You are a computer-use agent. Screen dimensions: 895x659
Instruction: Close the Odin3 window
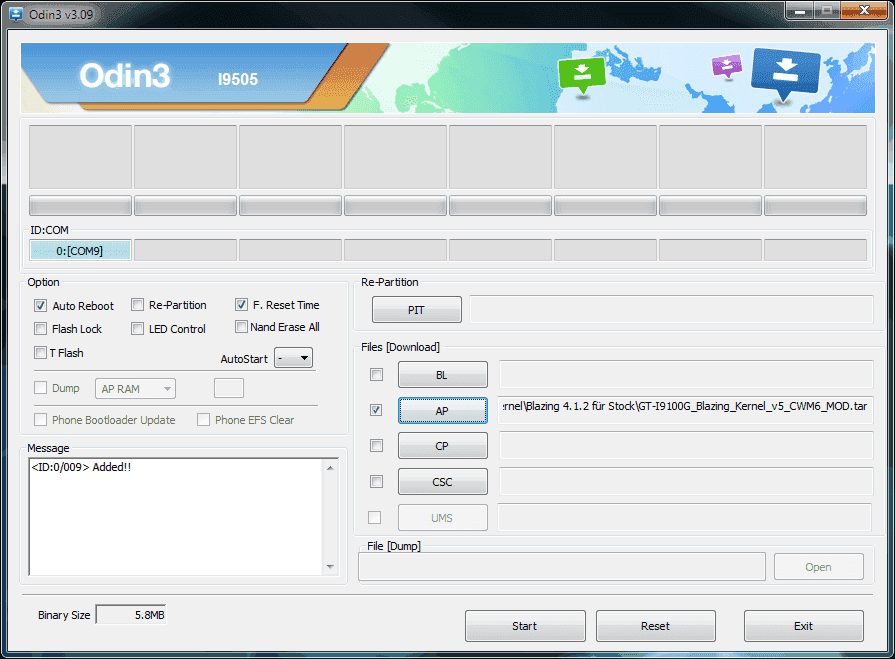tap(864, 10)
